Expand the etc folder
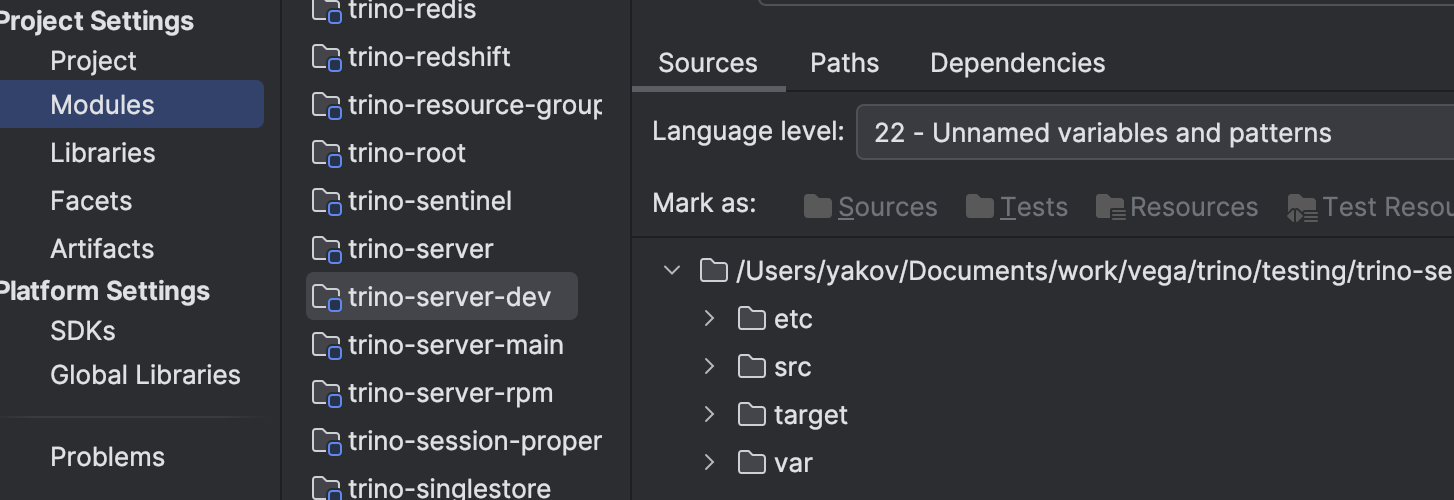The width and height of the screenshot is (1454, 500). click(709, 319)
